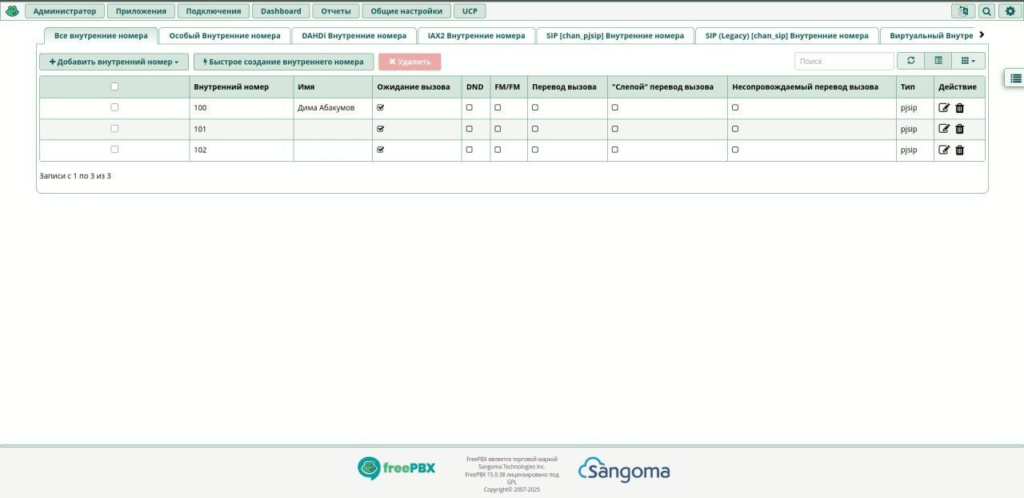Click the freePBX footer logo
The image size is (1024, 498).
396,468
